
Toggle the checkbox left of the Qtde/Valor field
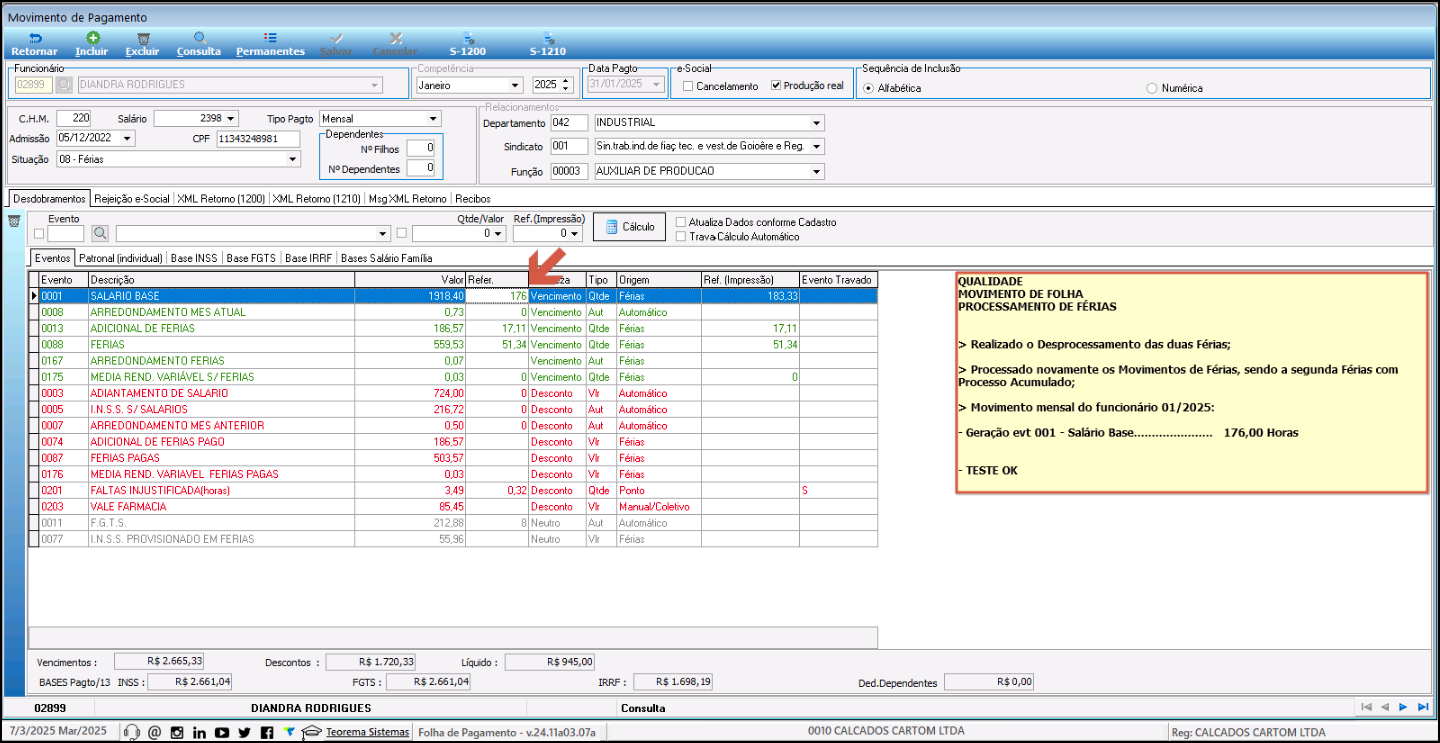(x=402, y=234)
